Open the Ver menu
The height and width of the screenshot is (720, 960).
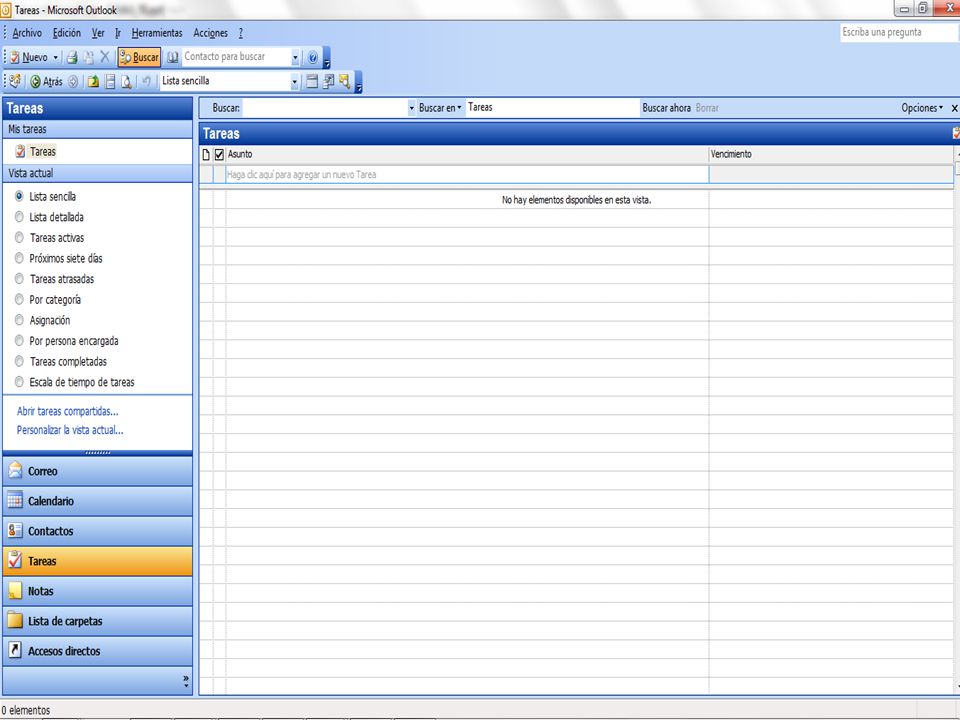pos(98,33)
